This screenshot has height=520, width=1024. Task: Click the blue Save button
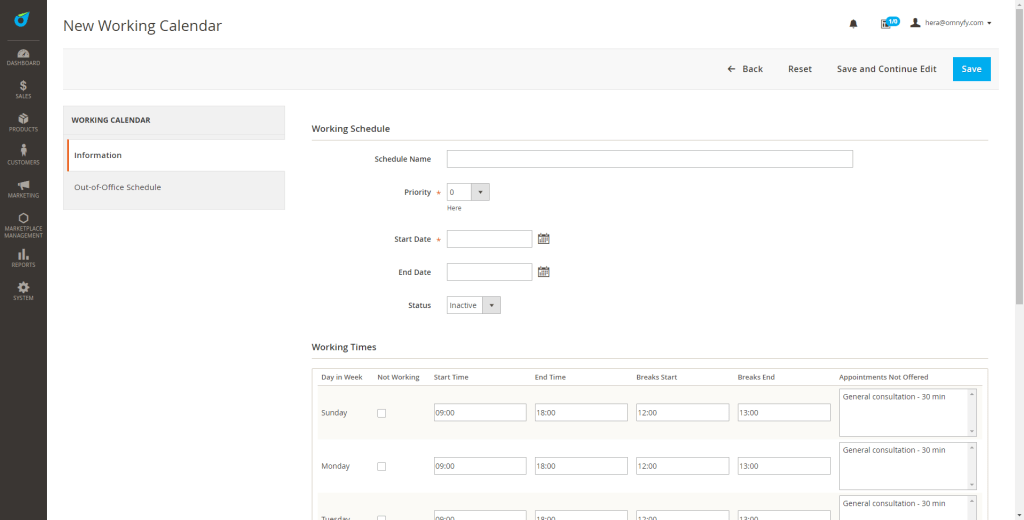(x=971, y=69)
